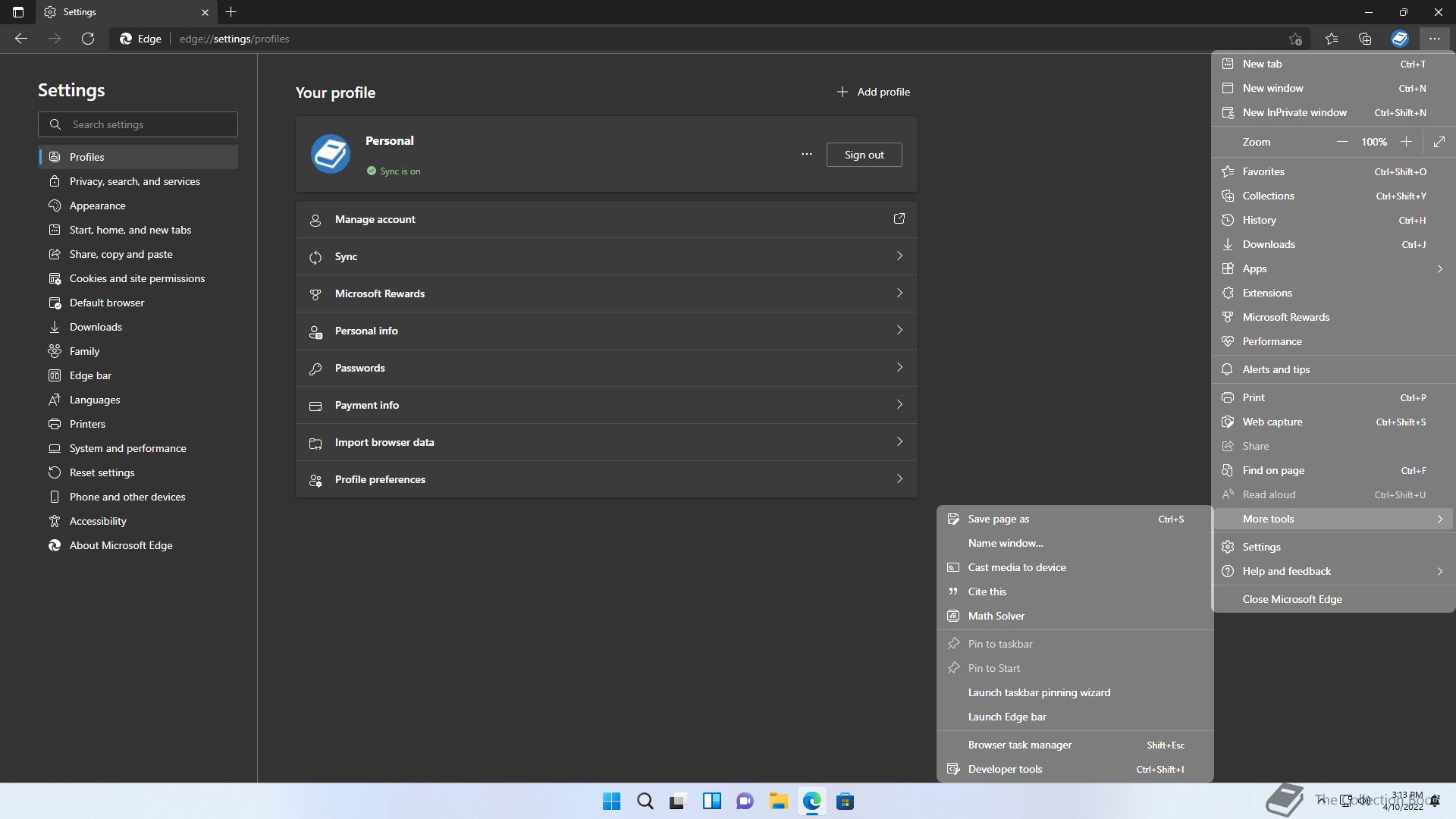Expand Import browser data row
The height and width of the screenshot is (819, 1456).
(607, 442)
